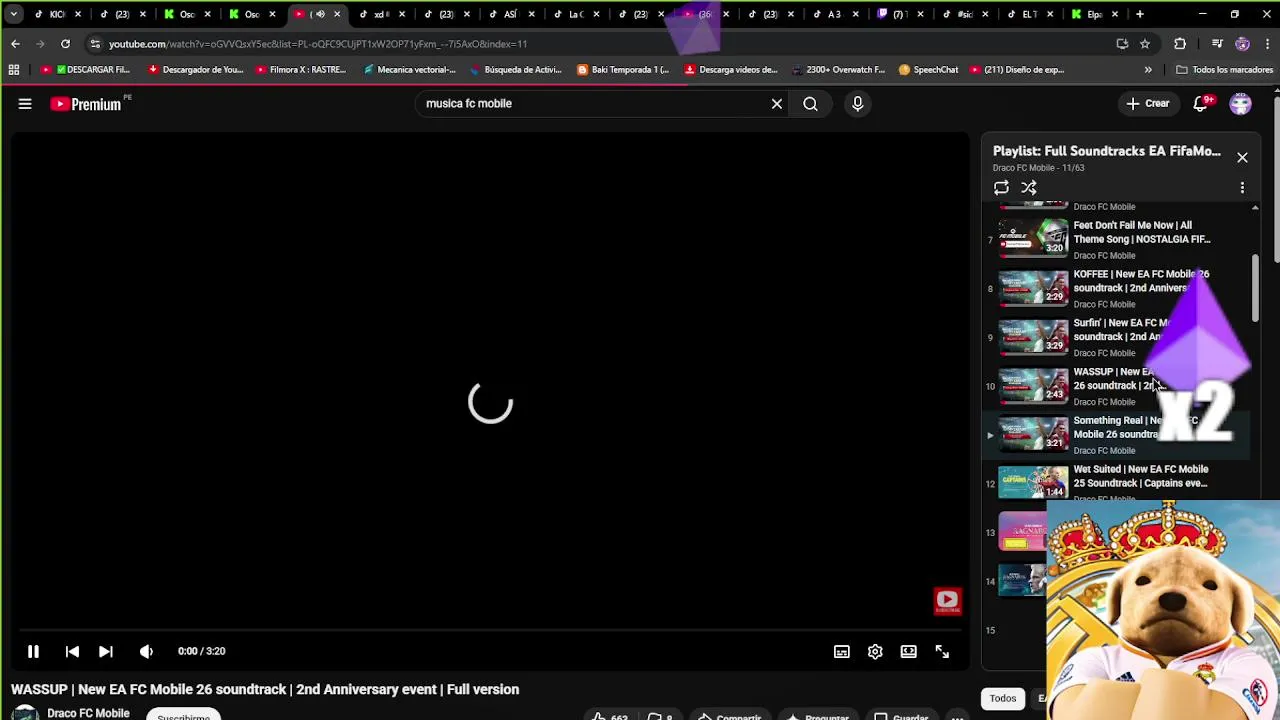
Task: Open playlist three-dot options menu
Action: click(1242, 187)
